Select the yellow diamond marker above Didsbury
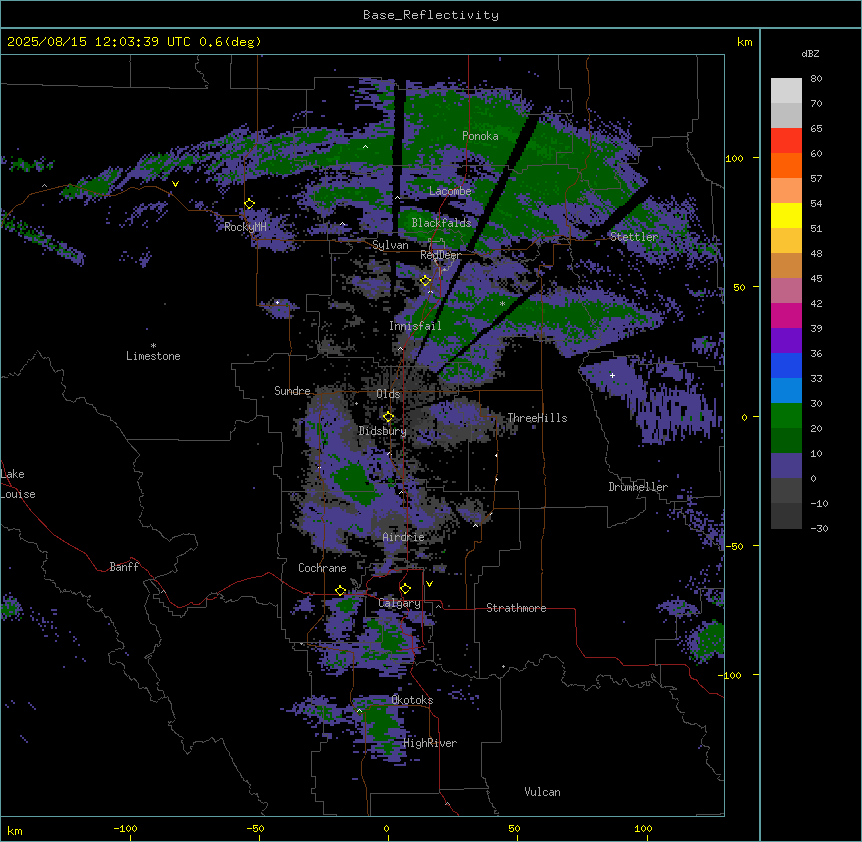Image resolution: width=862 pixels, height=842 pixels. pos(388,417)
